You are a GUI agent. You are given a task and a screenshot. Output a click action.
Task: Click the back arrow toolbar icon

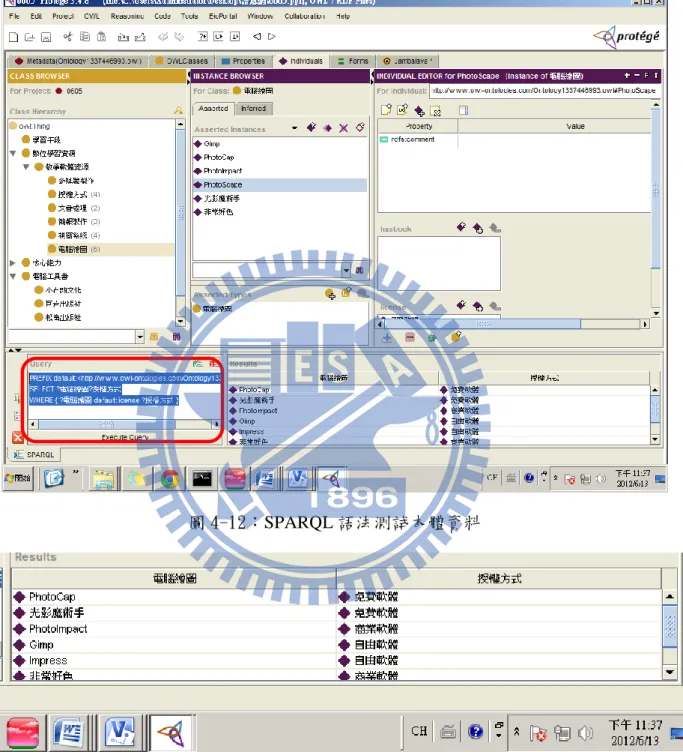pyautogui.click(x=257, y=36)
